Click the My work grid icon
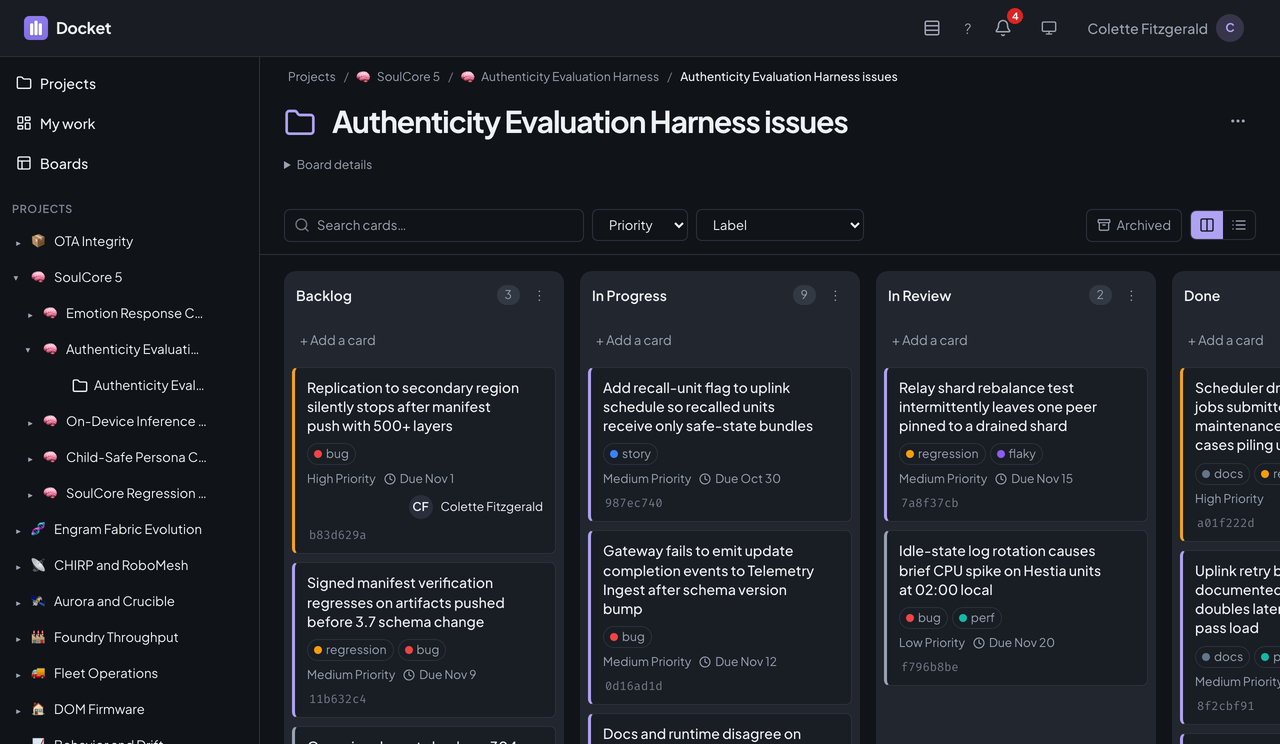The height and width of the screenshot is (744, 1280). [24, 123]
